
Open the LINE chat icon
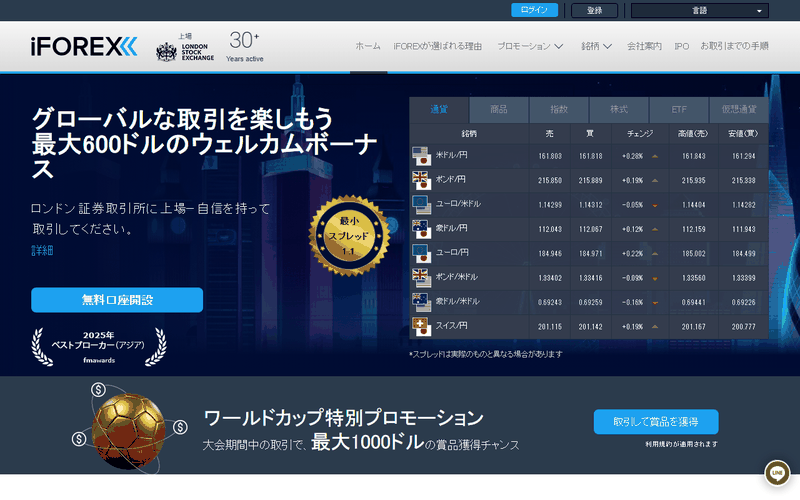pyautogui.click(x=777, y=473)
